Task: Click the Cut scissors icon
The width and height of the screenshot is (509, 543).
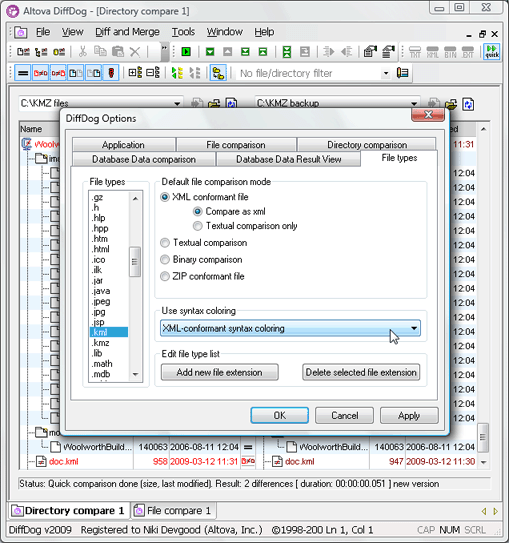Action: coord(82,52)
